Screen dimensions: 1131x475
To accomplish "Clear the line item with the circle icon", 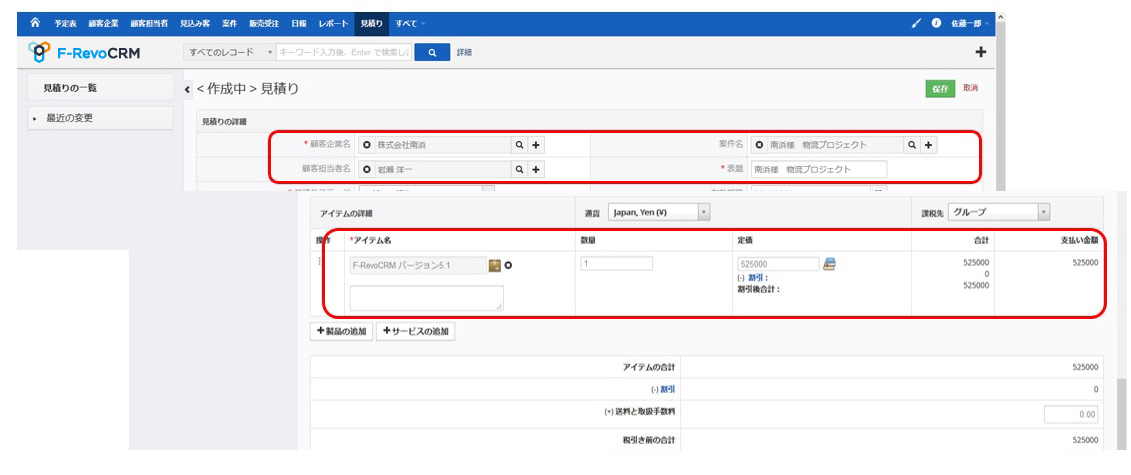I will coord(508,265).
